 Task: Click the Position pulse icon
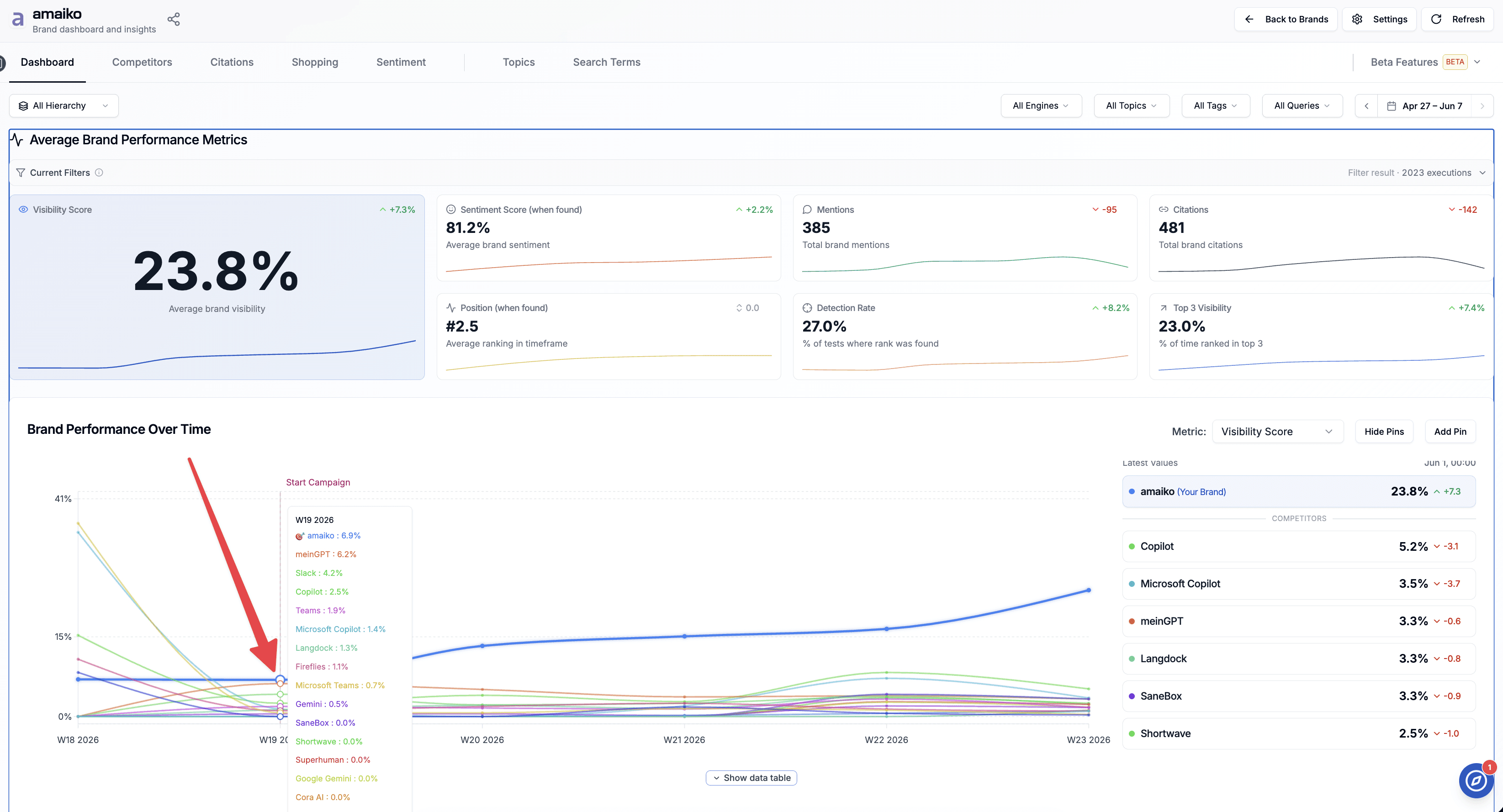451,307
